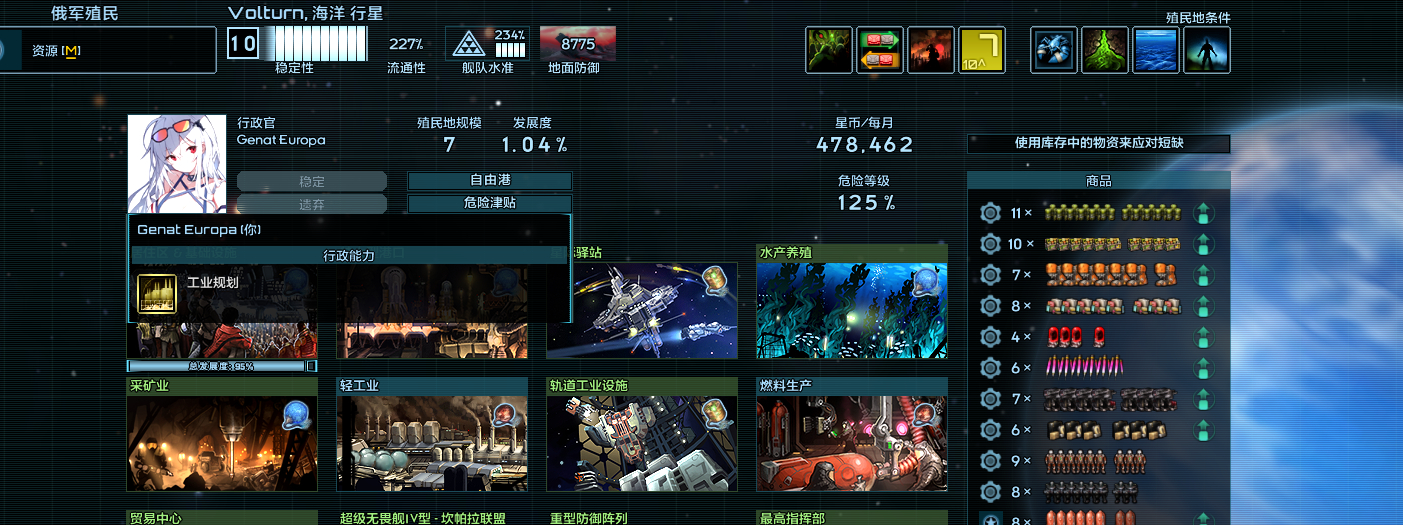Click the blue ocean water colony condition
Viewport: 1403px width, 525px height.
(1156, 50)
